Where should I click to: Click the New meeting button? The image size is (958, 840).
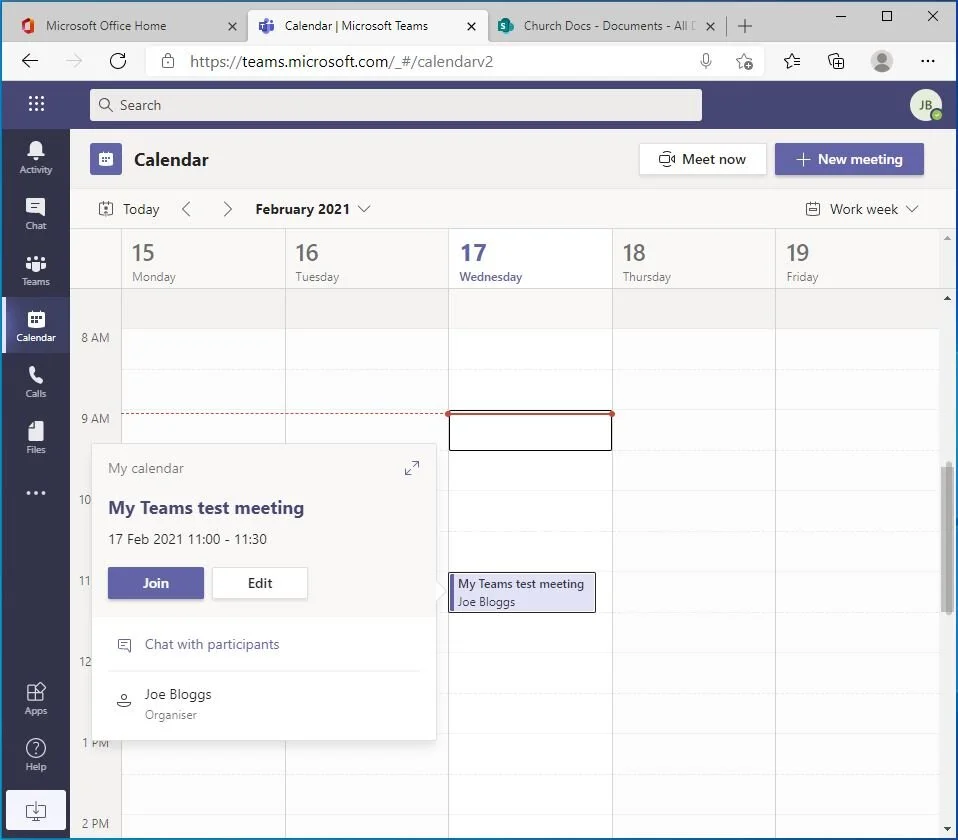pyautogui.click(x=849, y=159)
